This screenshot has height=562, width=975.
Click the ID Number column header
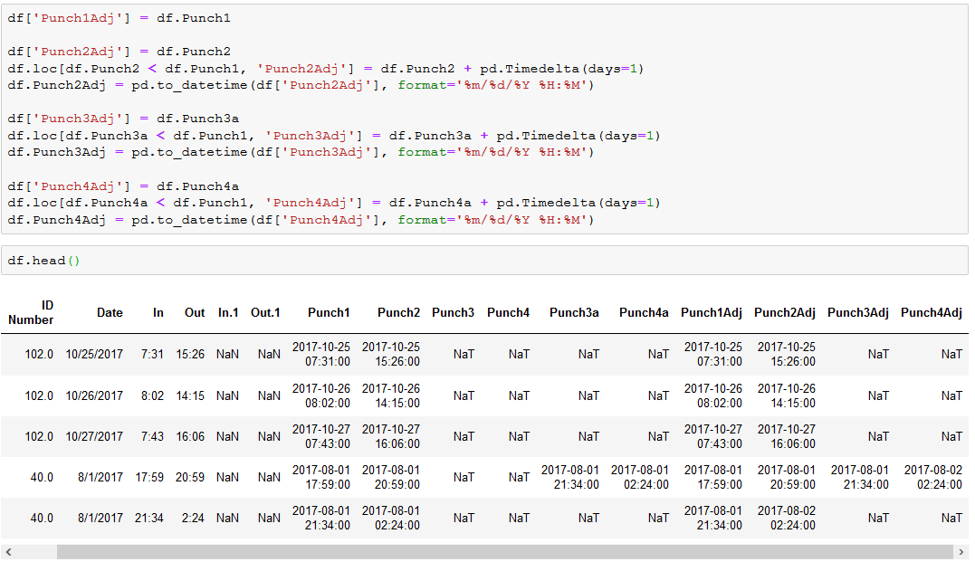[x=30, y=313]
